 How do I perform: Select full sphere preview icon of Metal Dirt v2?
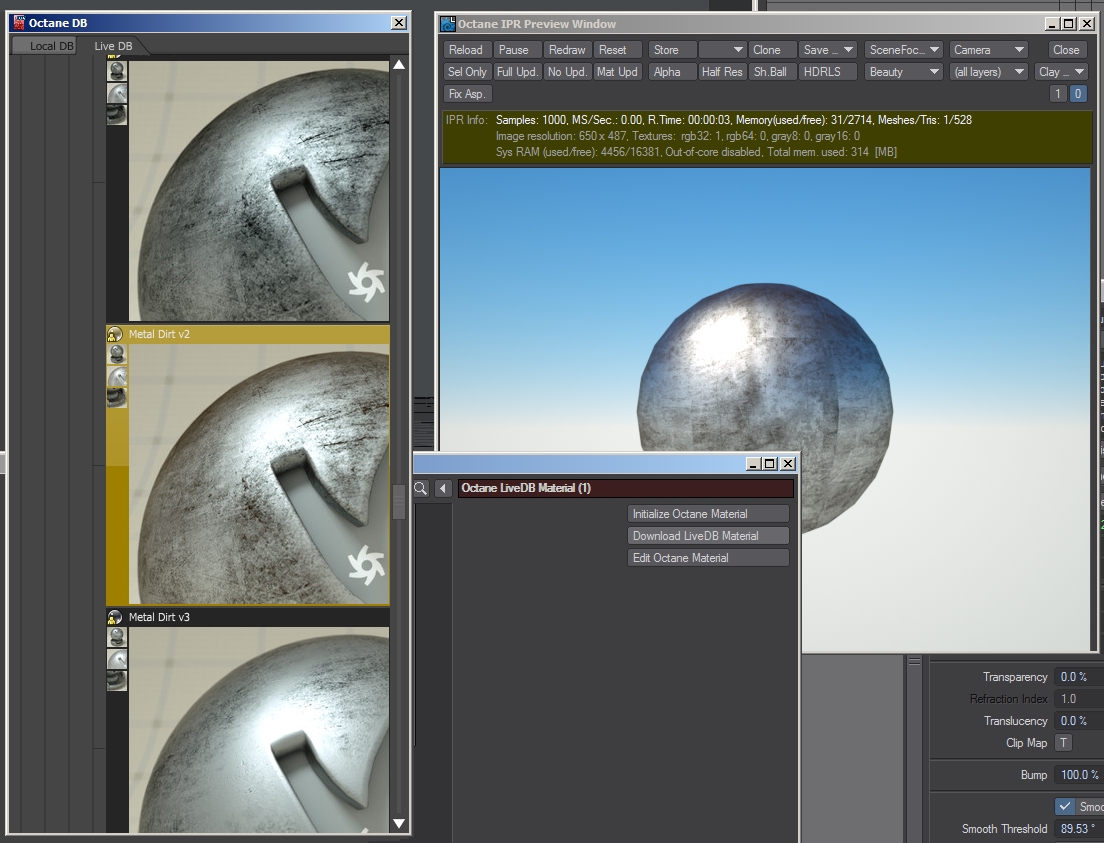tap(117, 354)
